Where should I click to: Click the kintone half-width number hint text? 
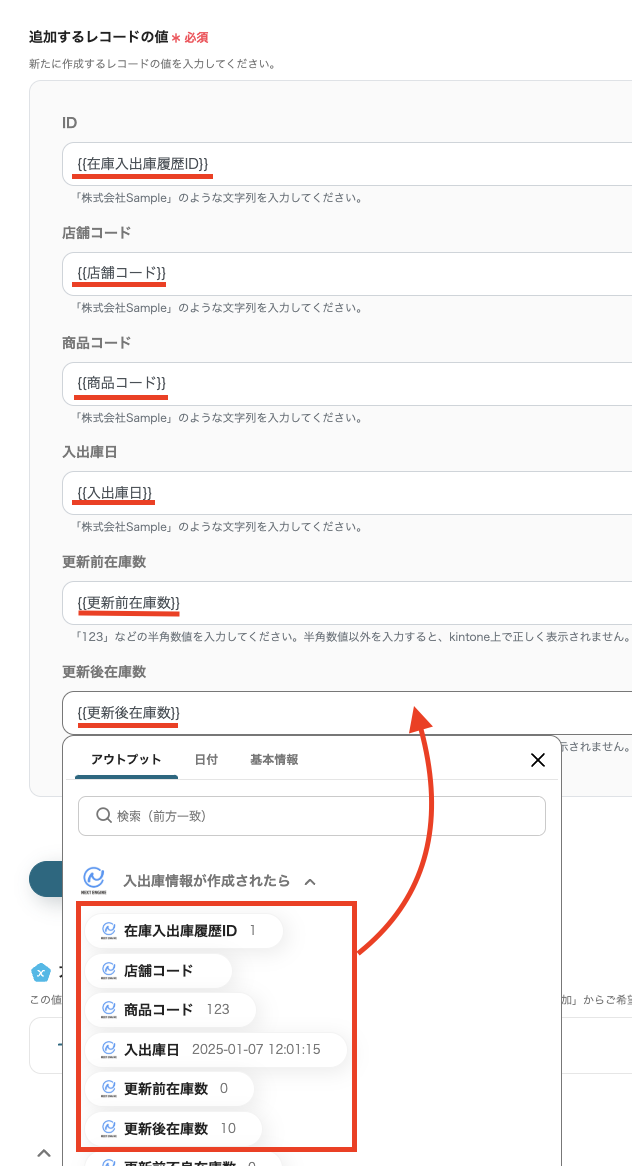click(x=353, y=638)
